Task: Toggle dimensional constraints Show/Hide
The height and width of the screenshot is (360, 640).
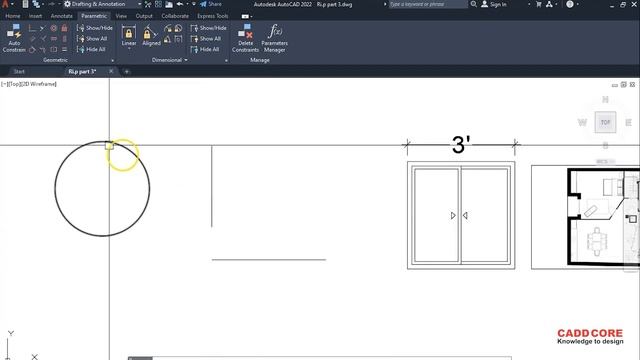Action: pos(209,28)
